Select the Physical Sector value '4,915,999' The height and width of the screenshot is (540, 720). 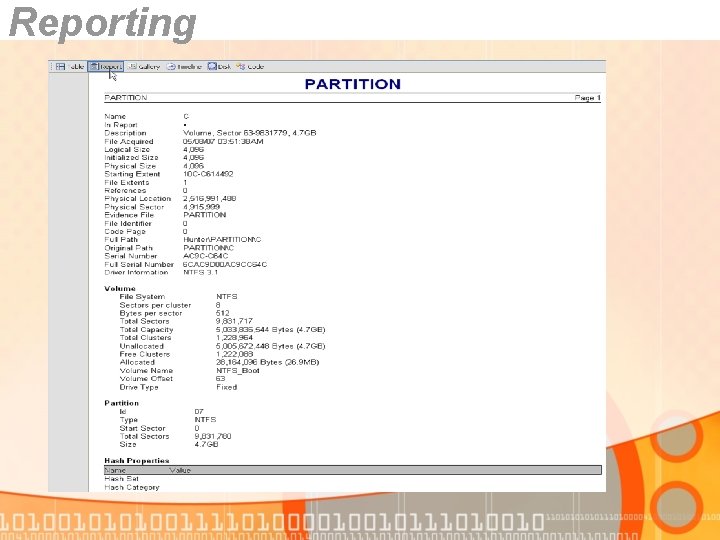(201, 207)
